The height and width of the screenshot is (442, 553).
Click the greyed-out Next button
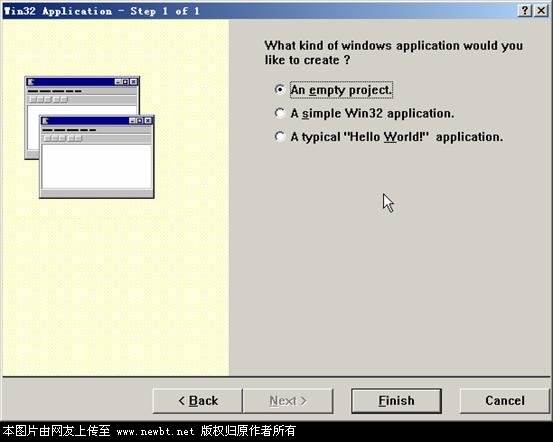(x=288, y=401)
